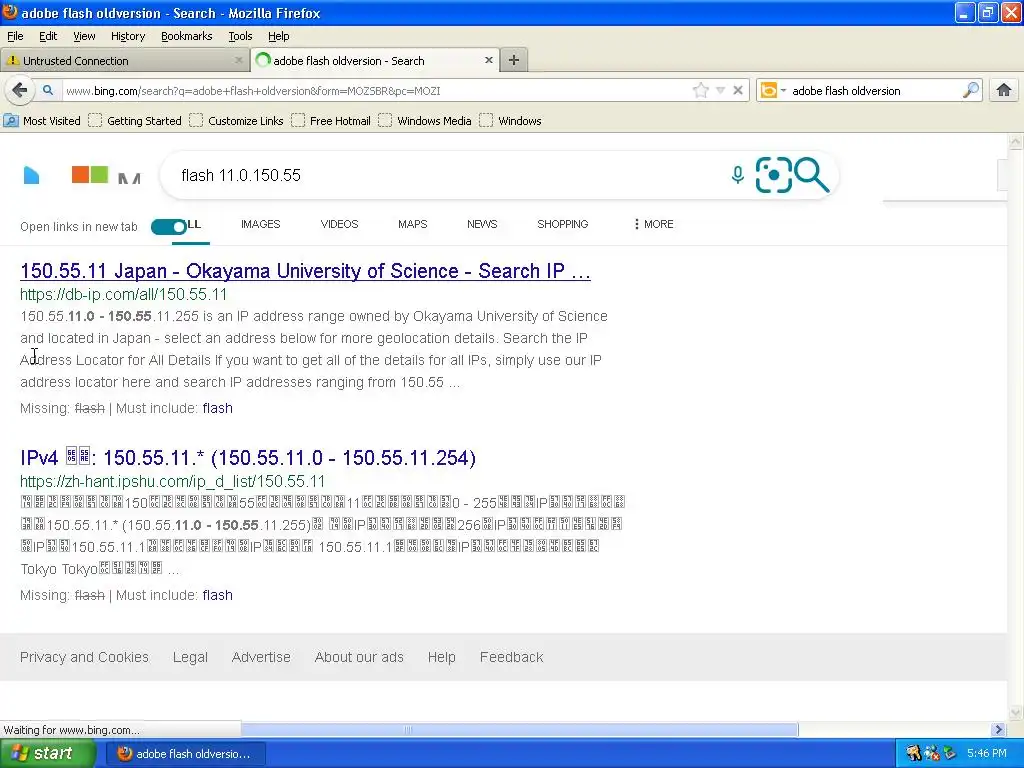
Task: Open the Help footer link
Action: point(441,657)
